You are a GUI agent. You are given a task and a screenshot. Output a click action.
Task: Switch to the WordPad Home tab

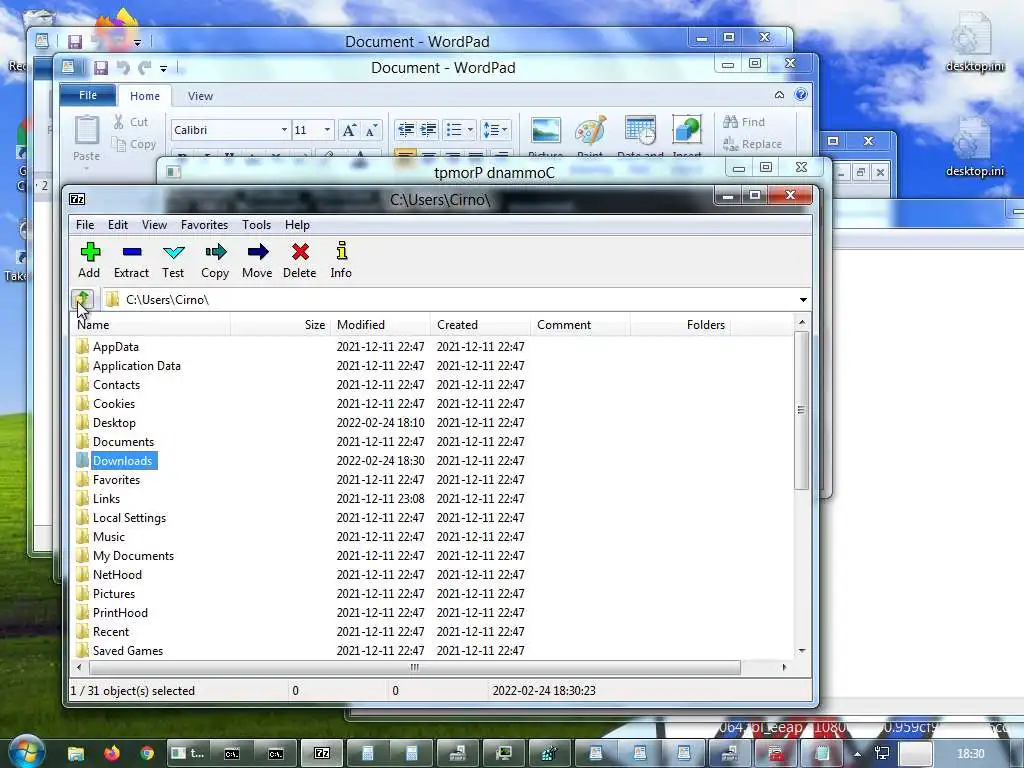[145, 96]
